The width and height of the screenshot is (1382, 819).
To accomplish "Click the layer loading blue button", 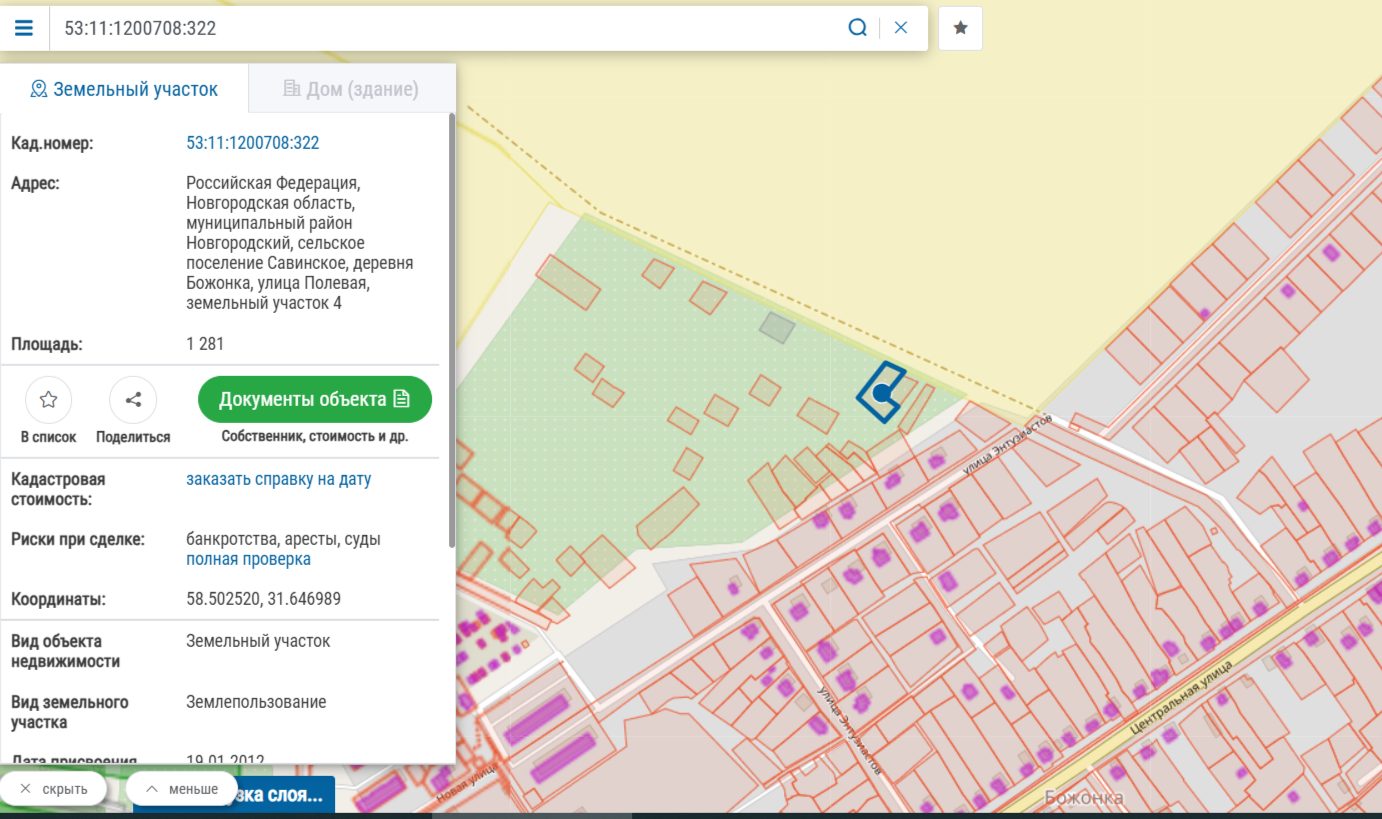I will [x=234, y=797].
